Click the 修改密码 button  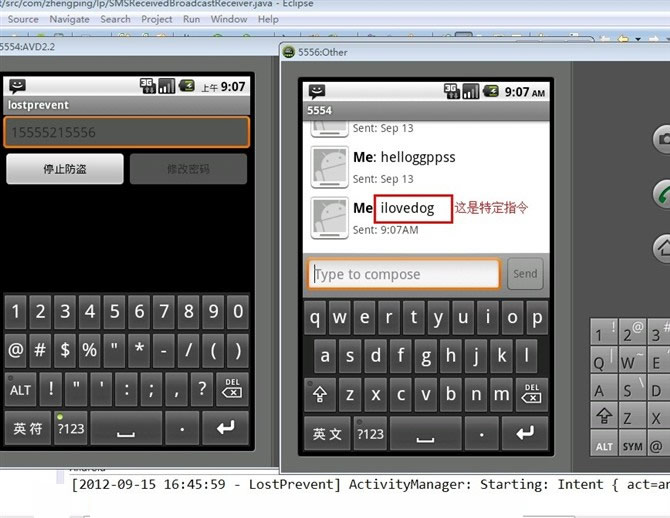coord(188,169)
